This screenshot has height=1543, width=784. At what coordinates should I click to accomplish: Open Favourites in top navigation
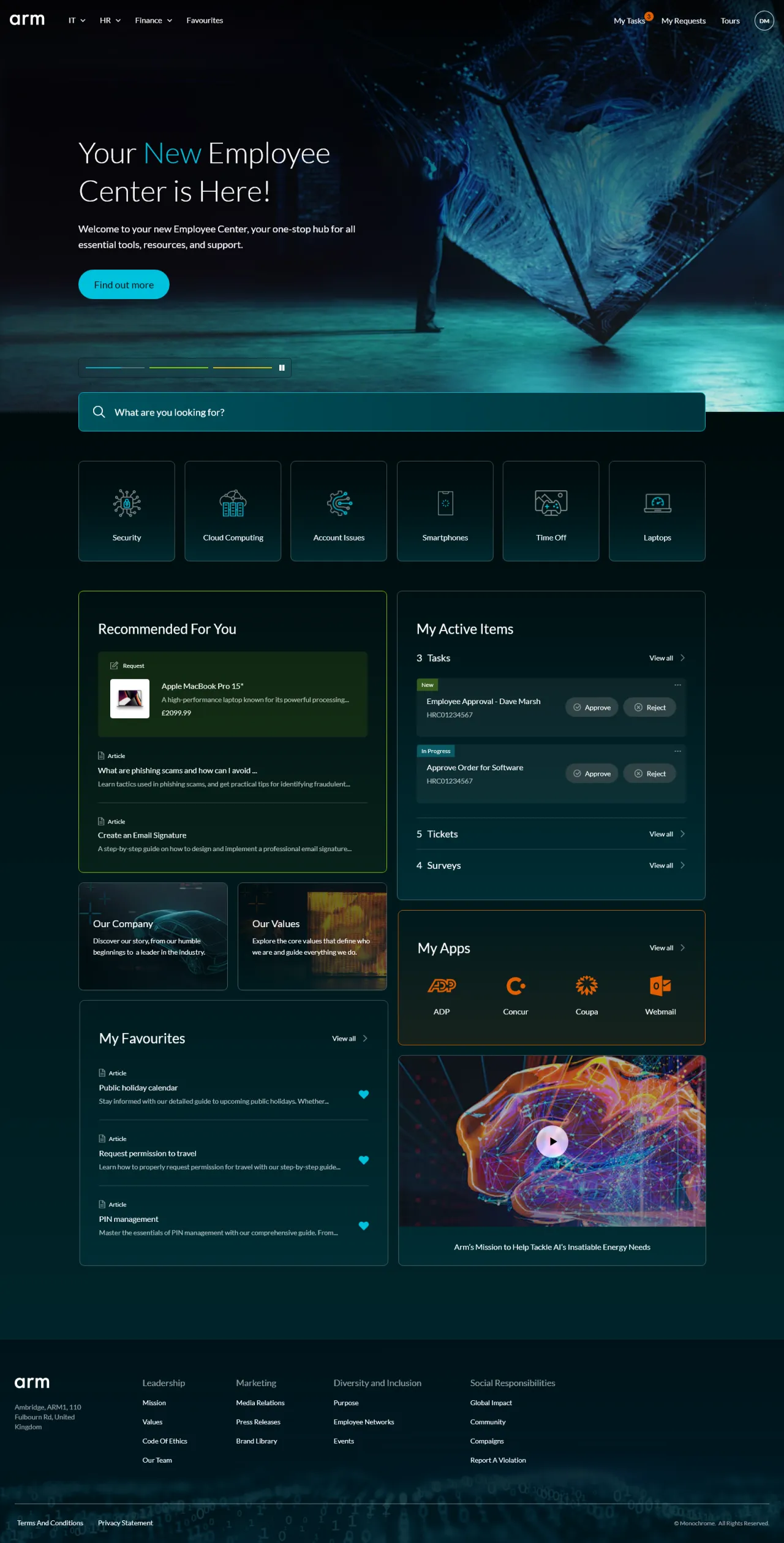coord(205,20)
